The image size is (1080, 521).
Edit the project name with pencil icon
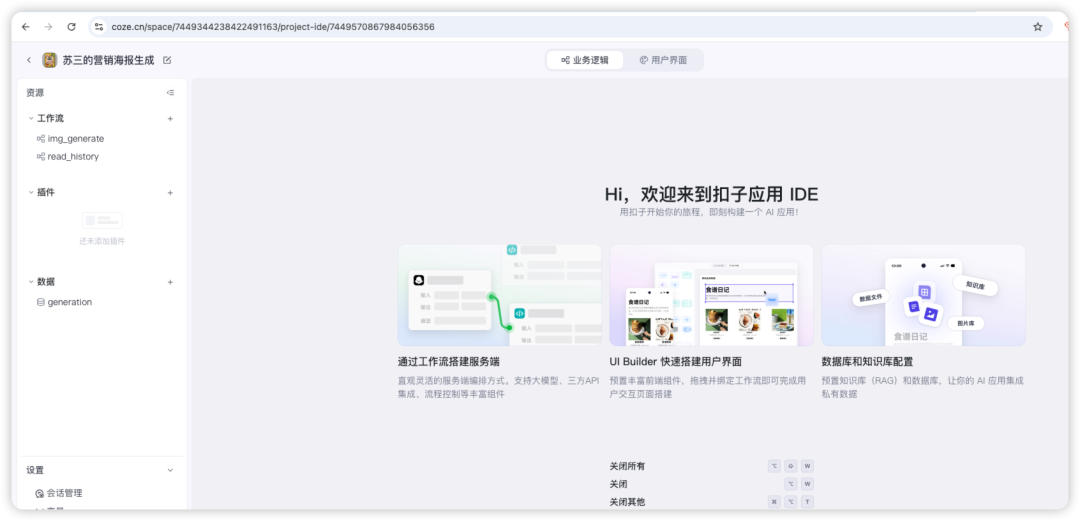(167, 60)
